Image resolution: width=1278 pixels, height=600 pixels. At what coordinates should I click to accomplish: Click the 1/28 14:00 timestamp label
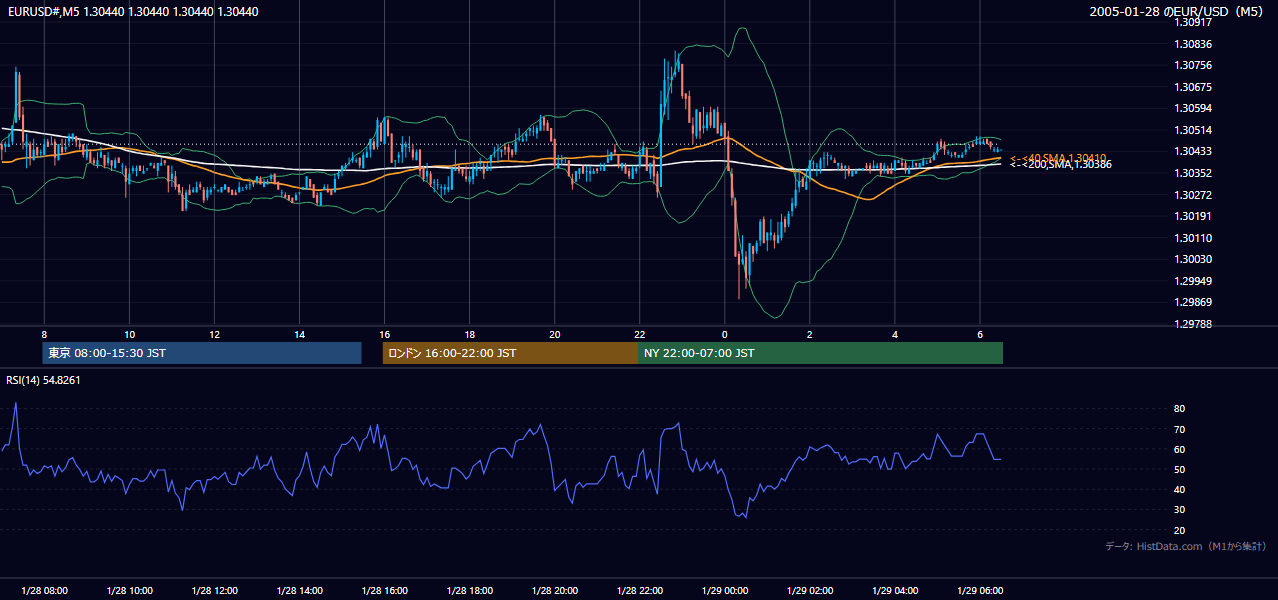tap(299, 590)
